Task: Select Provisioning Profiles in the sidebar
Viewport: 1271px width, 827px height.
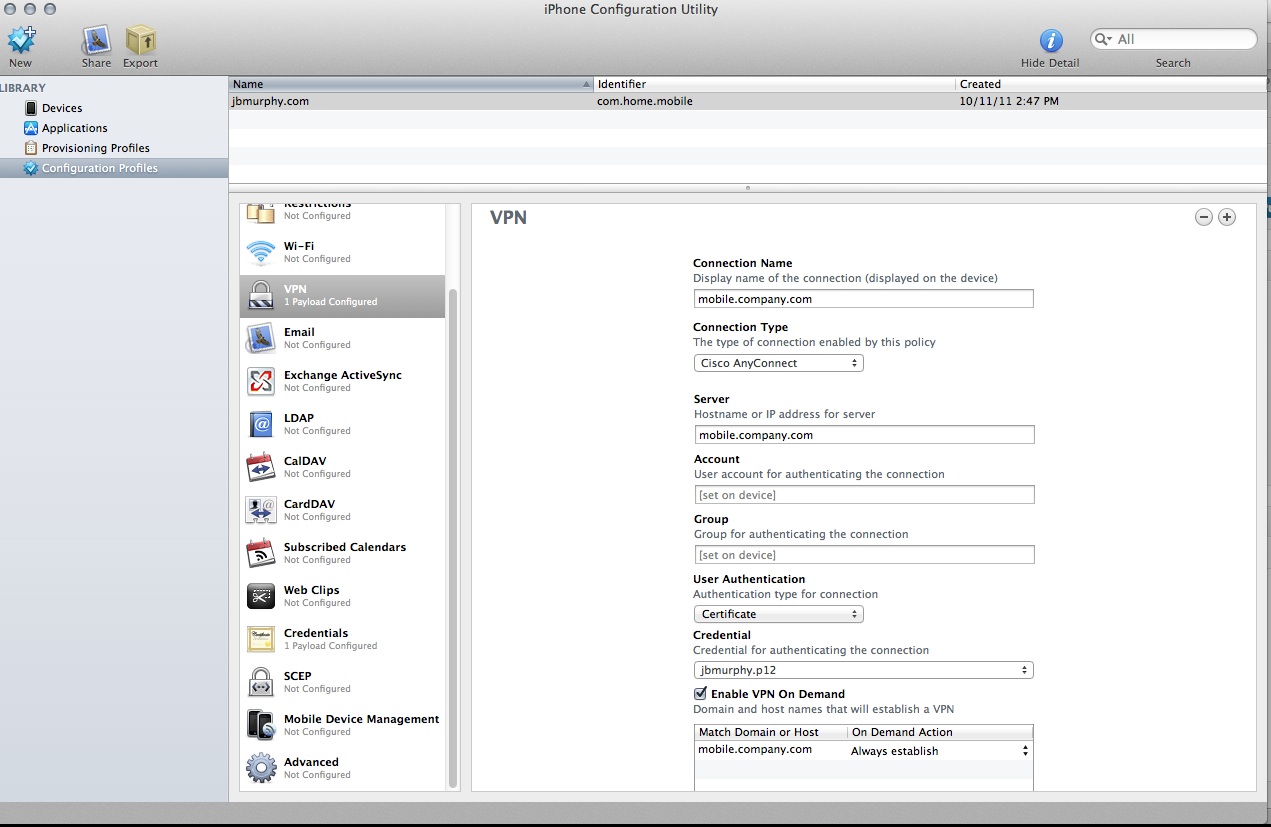Action: coord(95,148)
